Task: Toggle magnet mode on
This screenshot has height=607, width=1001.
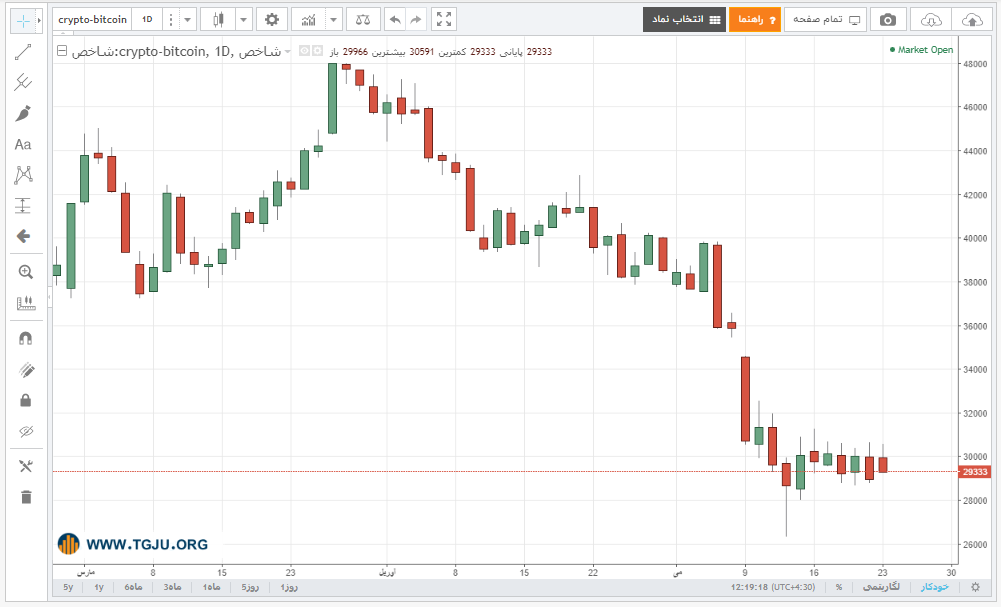Action: pyautogui.click(x=26, y=338)
